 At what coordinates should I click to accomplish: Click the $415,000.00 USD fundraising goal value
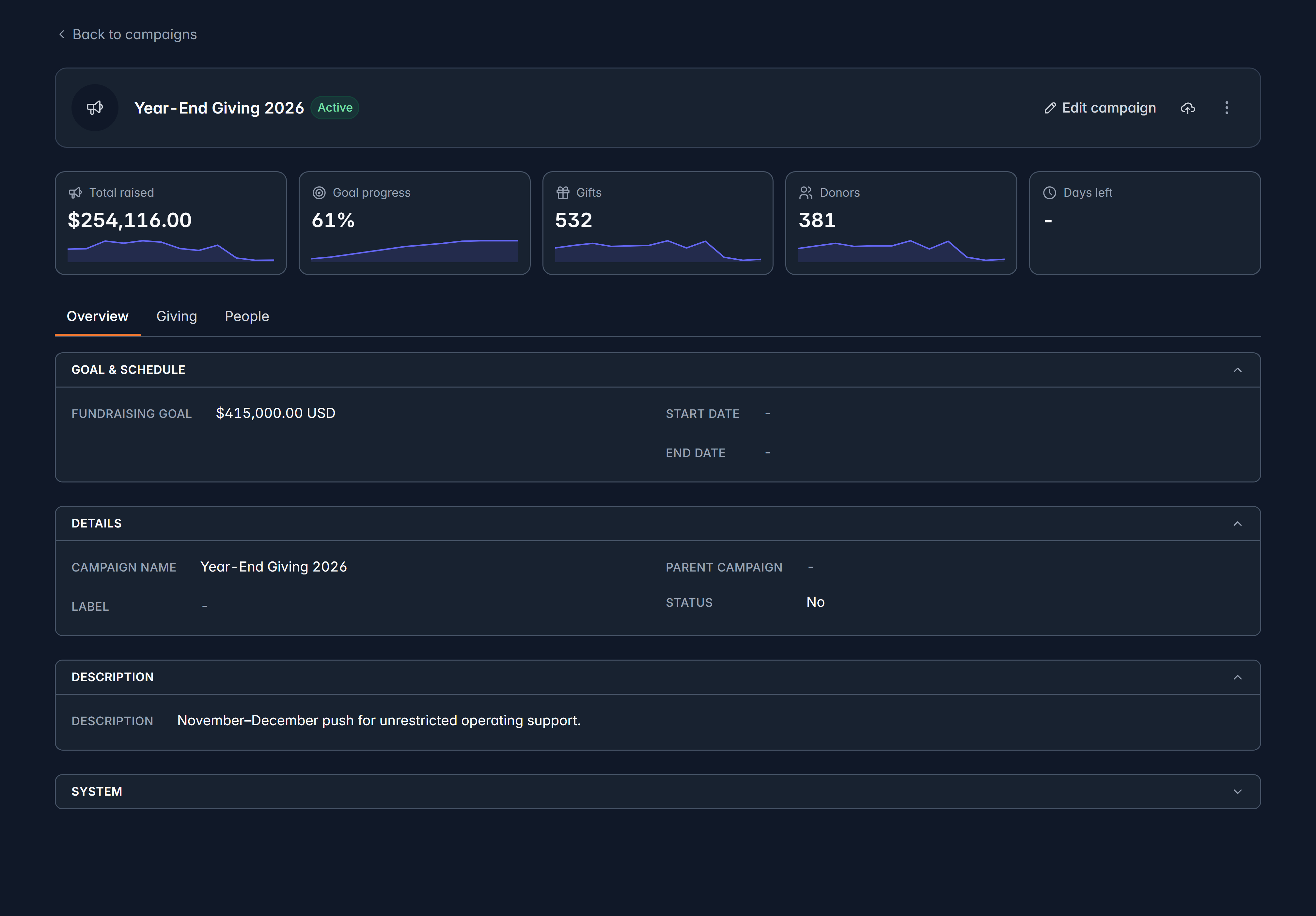(x=276, y=413)
